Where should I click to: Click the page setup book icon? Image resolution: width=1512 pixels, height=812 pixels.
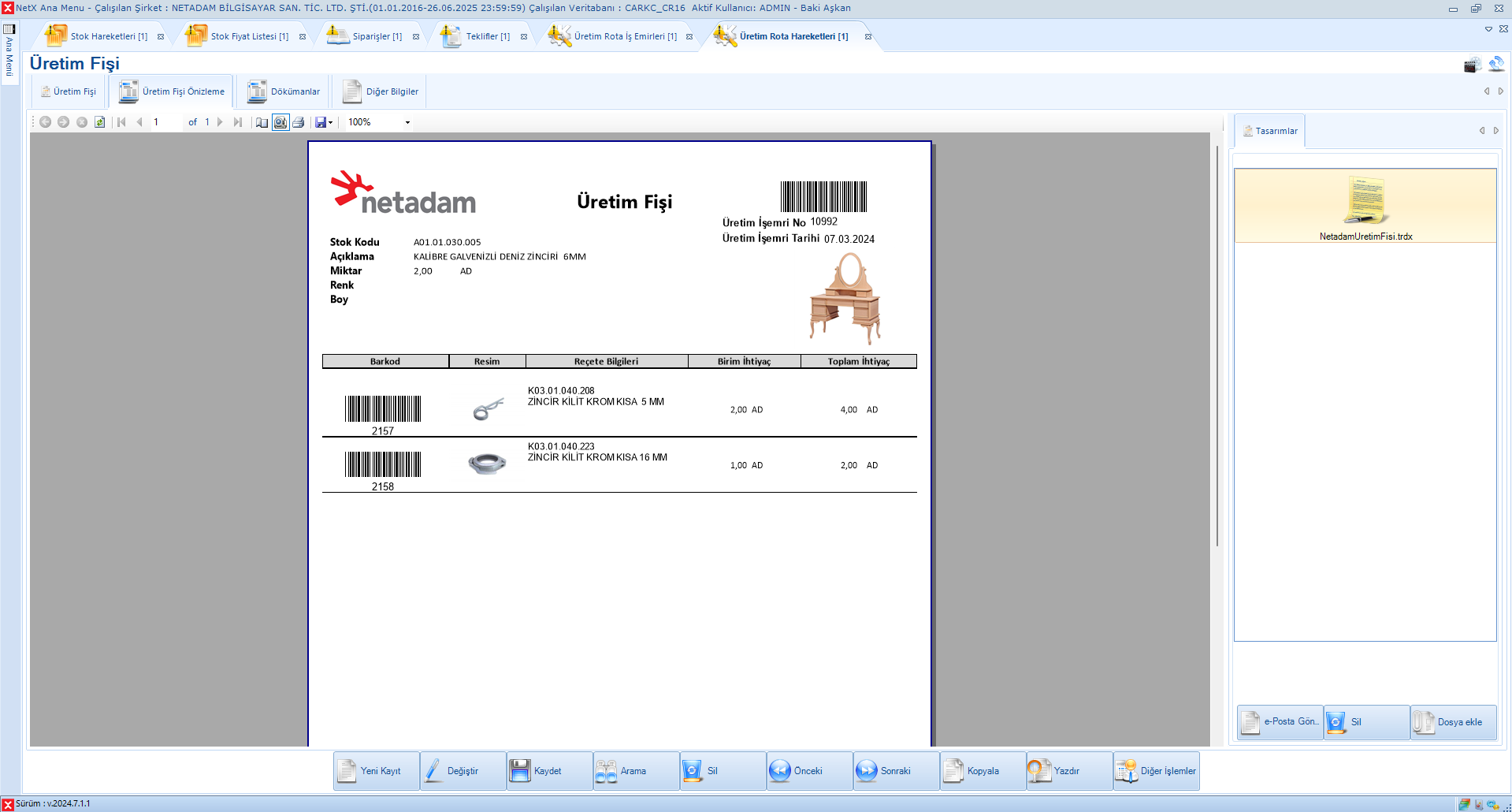tap(262, 122)
